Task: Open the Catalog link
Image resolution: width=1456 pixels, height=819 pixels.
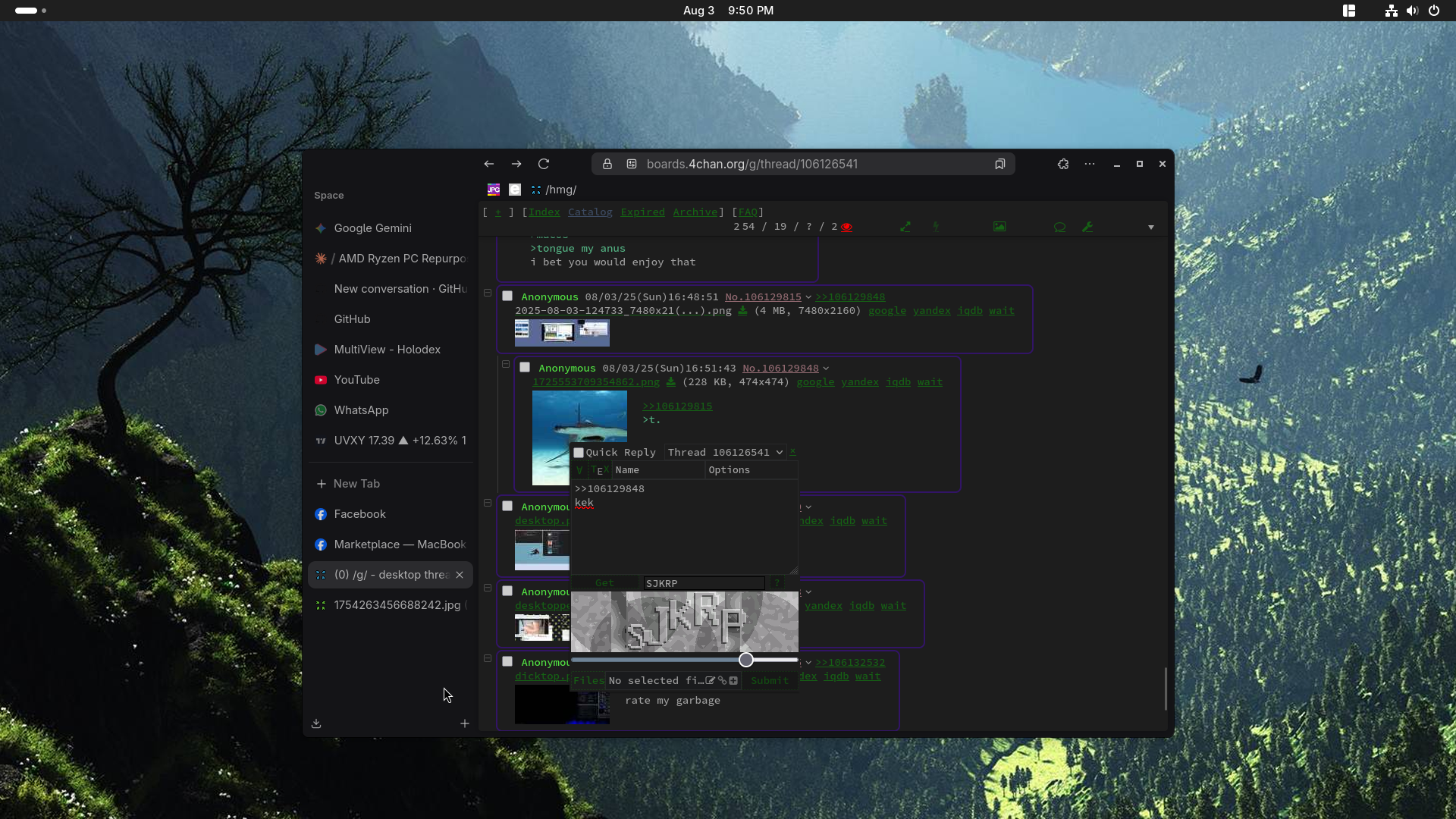Action: point(590,212)
